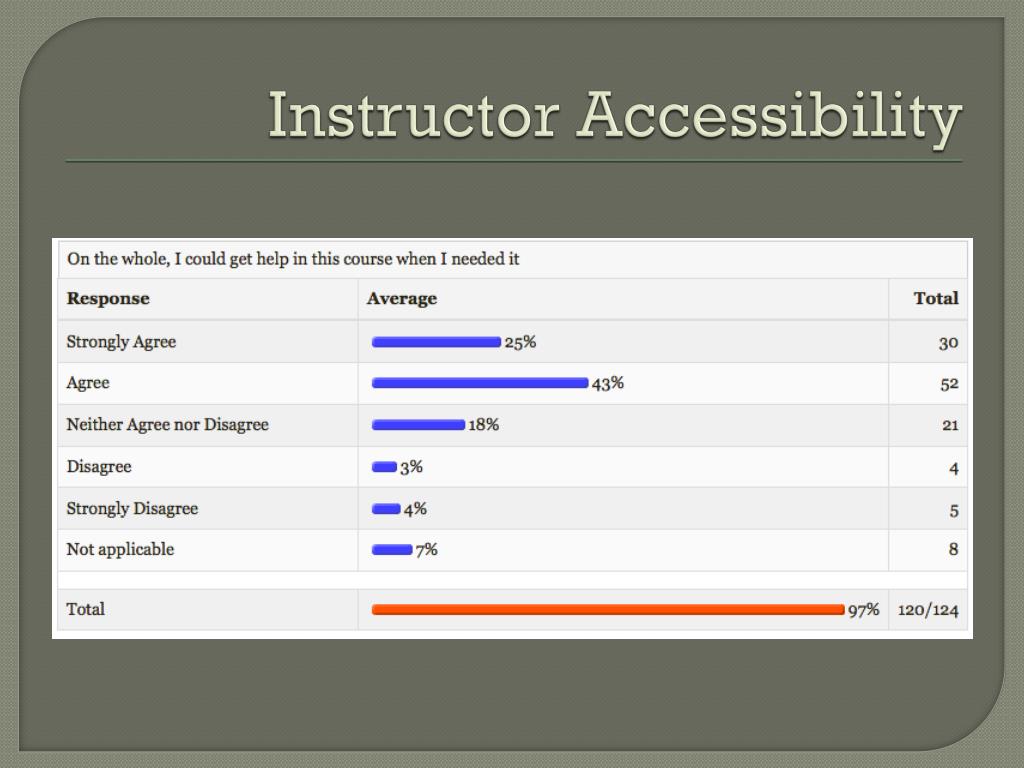The image size is (1024, 768).
Task: Click the 4% Strongly Disagree bar
Action: (386, 509)
